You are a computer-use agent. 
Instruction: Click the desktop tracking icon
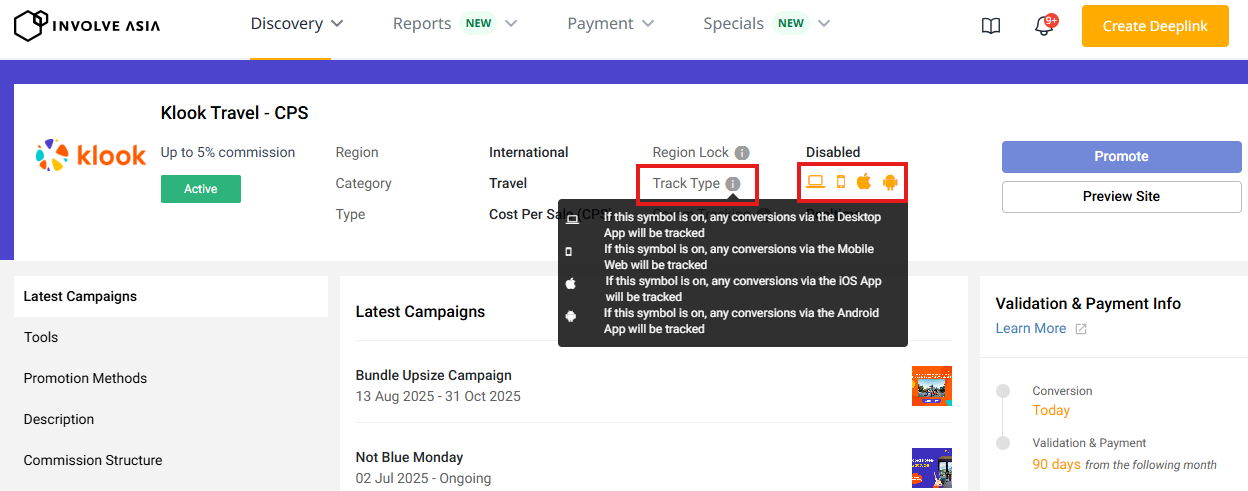[816, 182]
